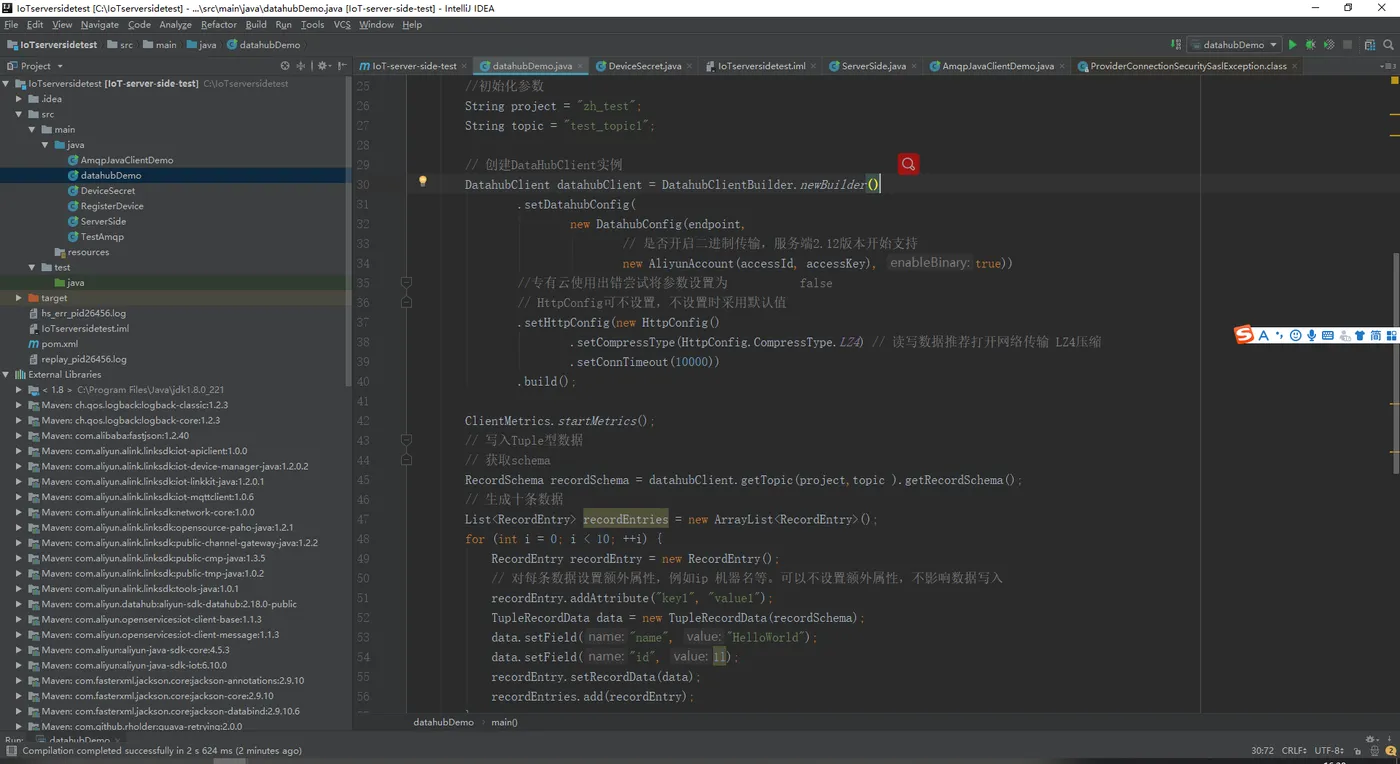Click the Project panel vertical scrollbar
1400x764 pixels.
347,230
